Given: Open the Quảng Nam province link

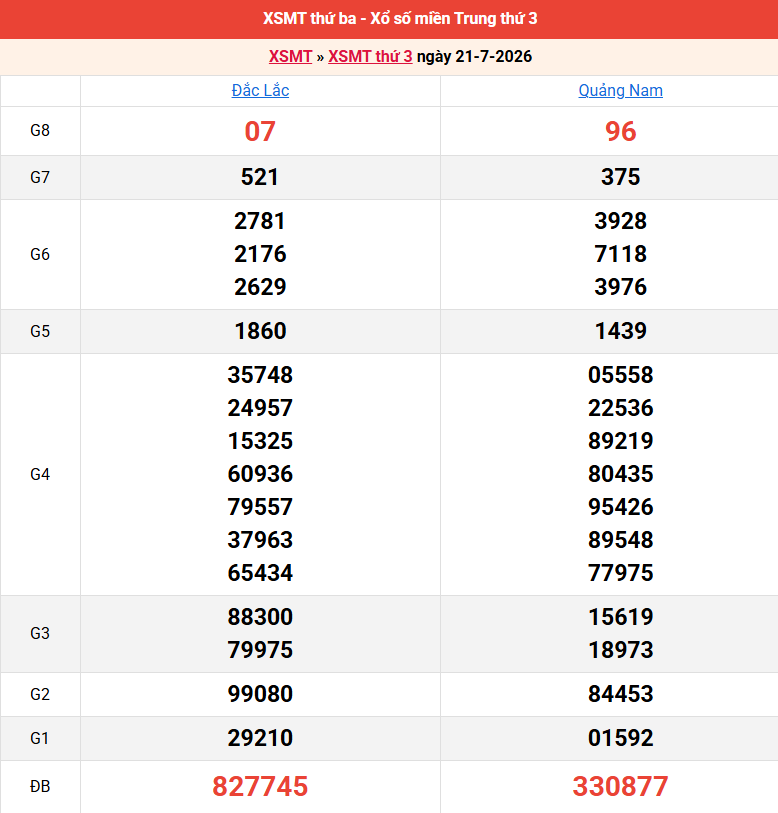Looking at the screenshot, I should click(x=620, y=90).
